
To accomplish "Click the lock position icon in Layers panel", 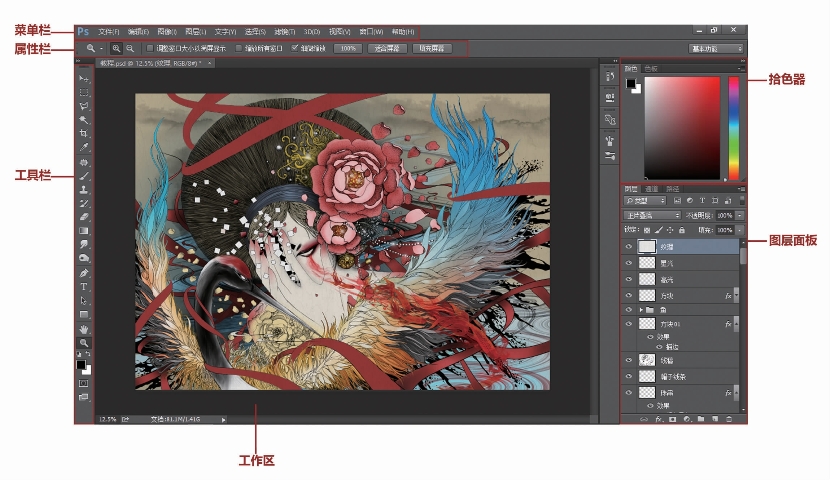I will tap(670, 230).
